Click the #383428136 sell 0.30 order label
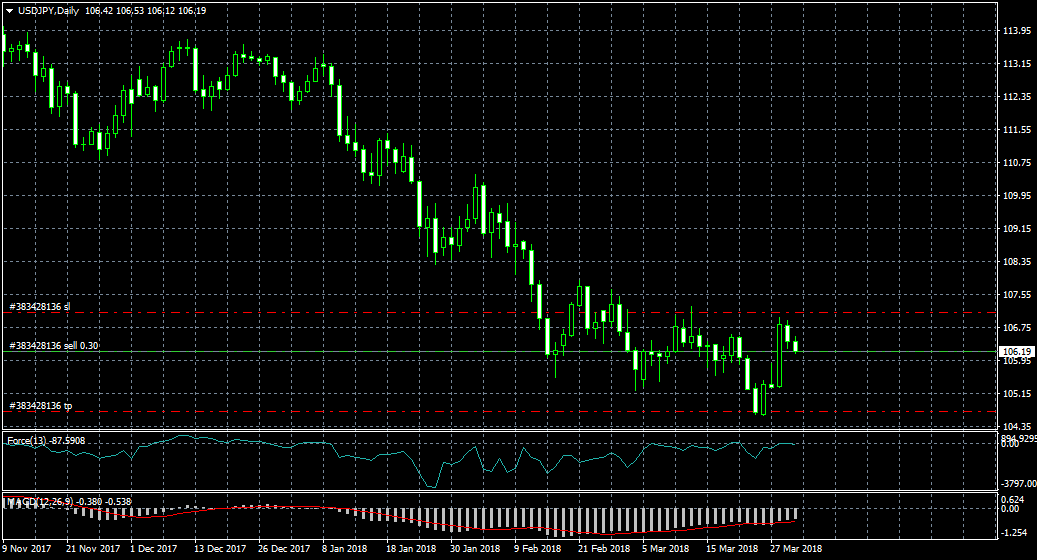Image resolution: width=1037 pixels, height=560 pixels. pos(53,345)
